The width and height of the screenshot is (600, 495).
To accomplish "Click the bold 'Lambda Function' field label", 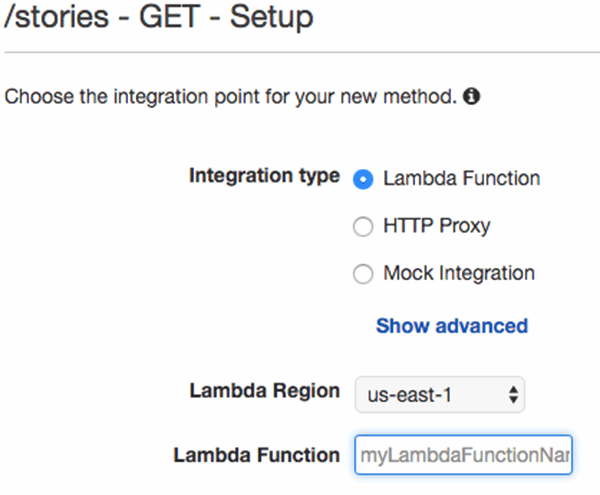I will 256,455.
